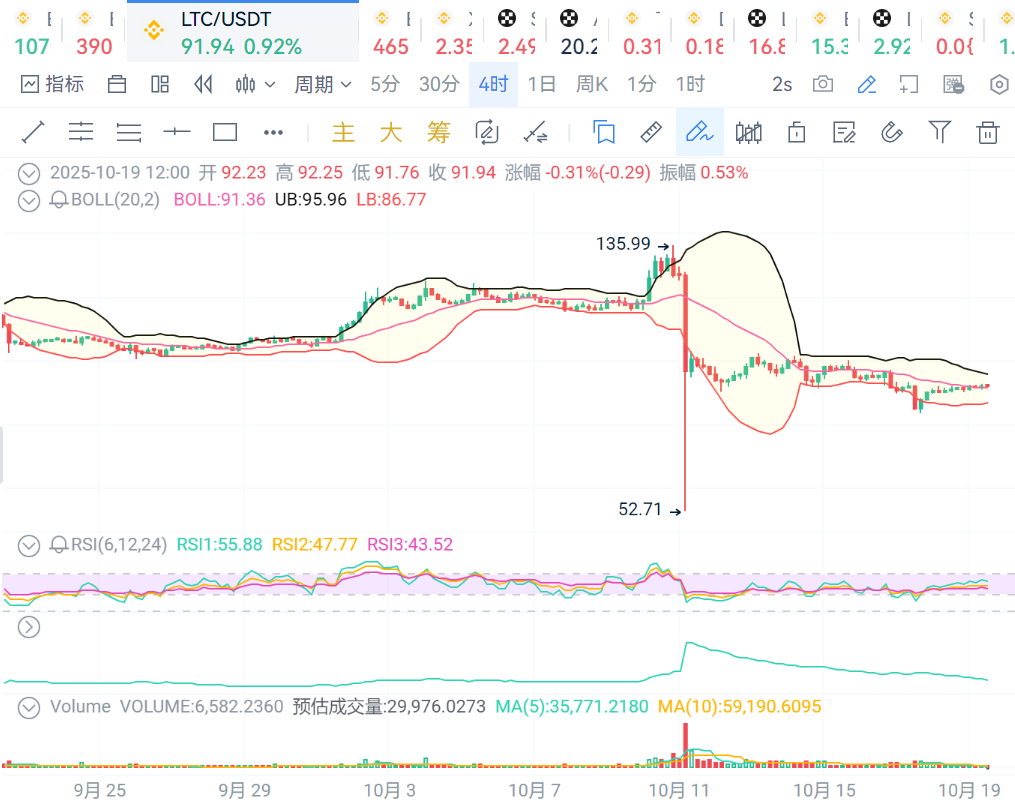Click the fullscreen expand icon
The width and height of the screenshot is (1015, 810).
pyautogui.click(x=909, y=84)
